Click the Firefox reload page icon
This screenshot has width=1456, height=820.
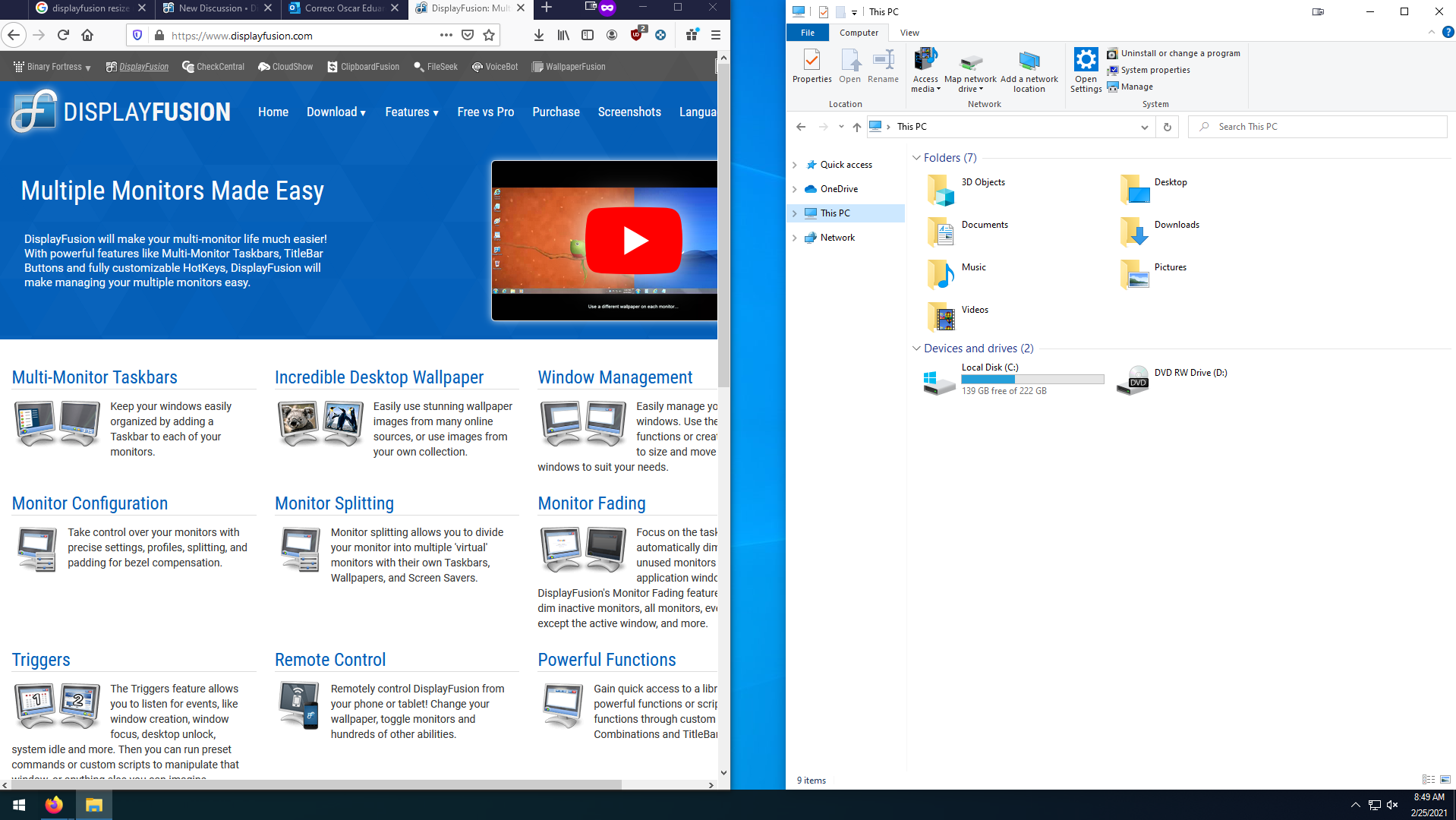(63, 35)
